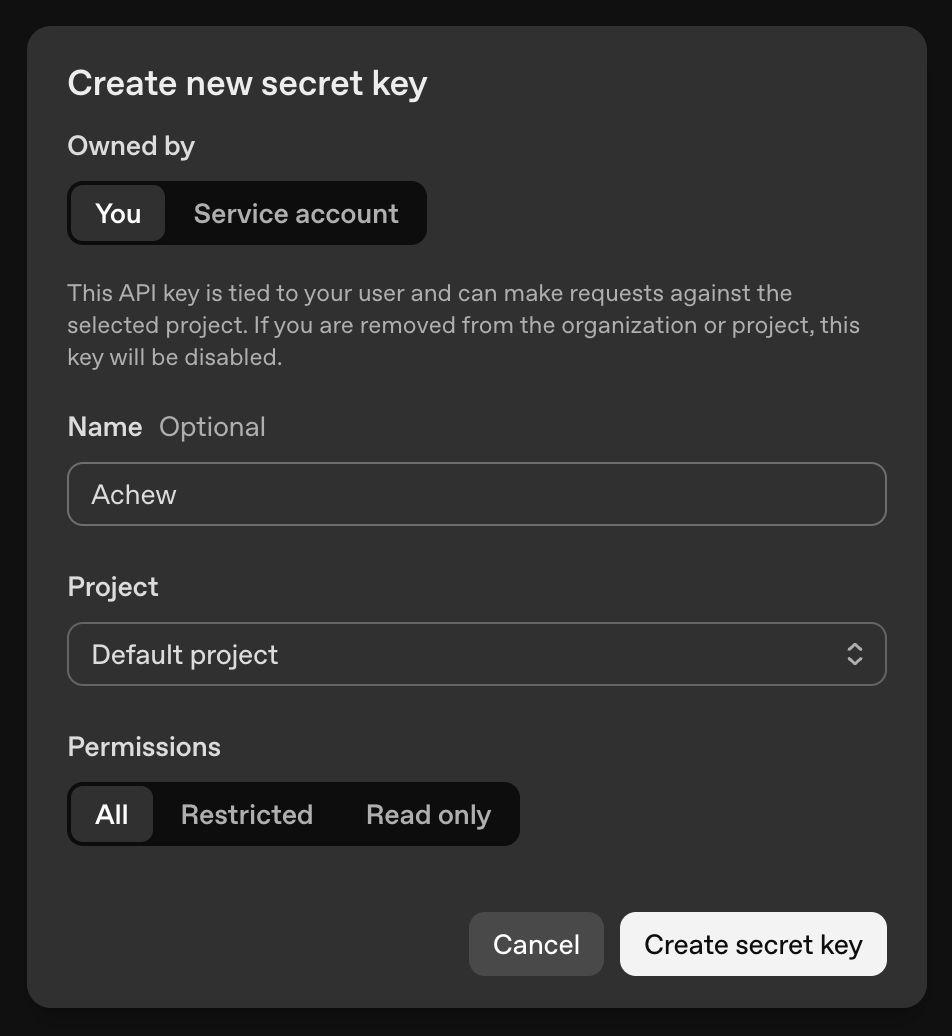The image size is (952, 1036).
Task: Click the "Optional" hint text
Action: coord(212,427)
